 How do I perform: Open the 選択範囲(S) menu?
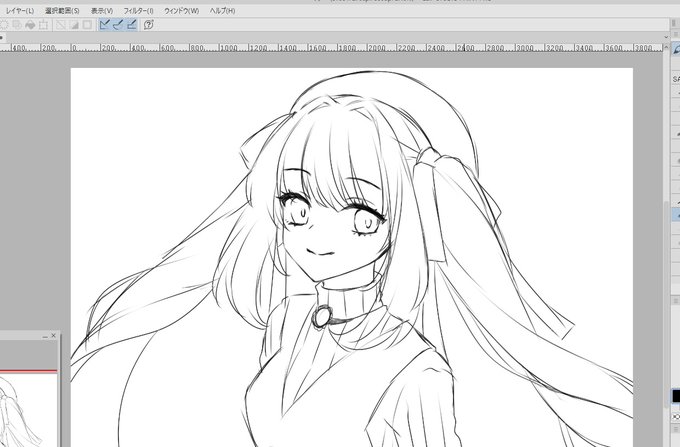click(62, 11)
